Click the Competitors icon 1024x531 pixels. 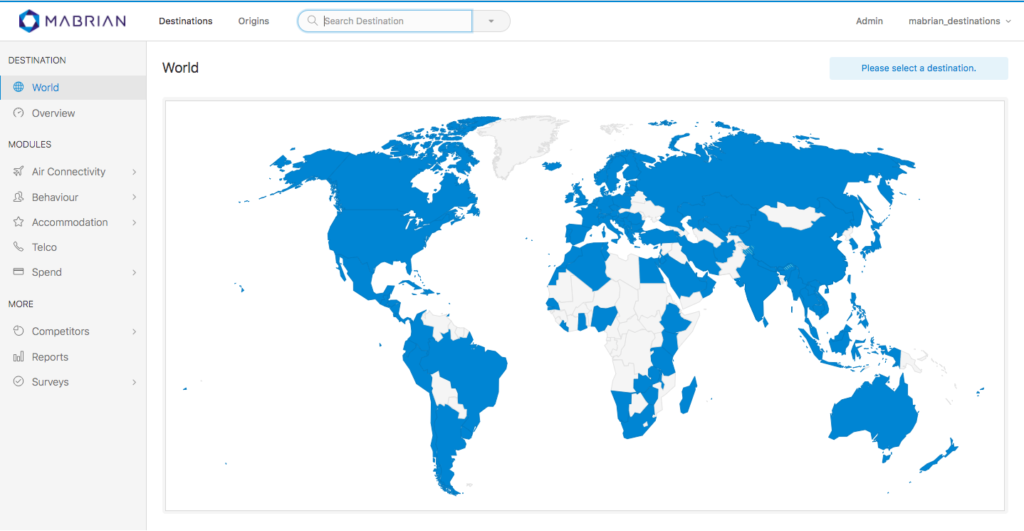pyautogui.click(x=18, y=331)
